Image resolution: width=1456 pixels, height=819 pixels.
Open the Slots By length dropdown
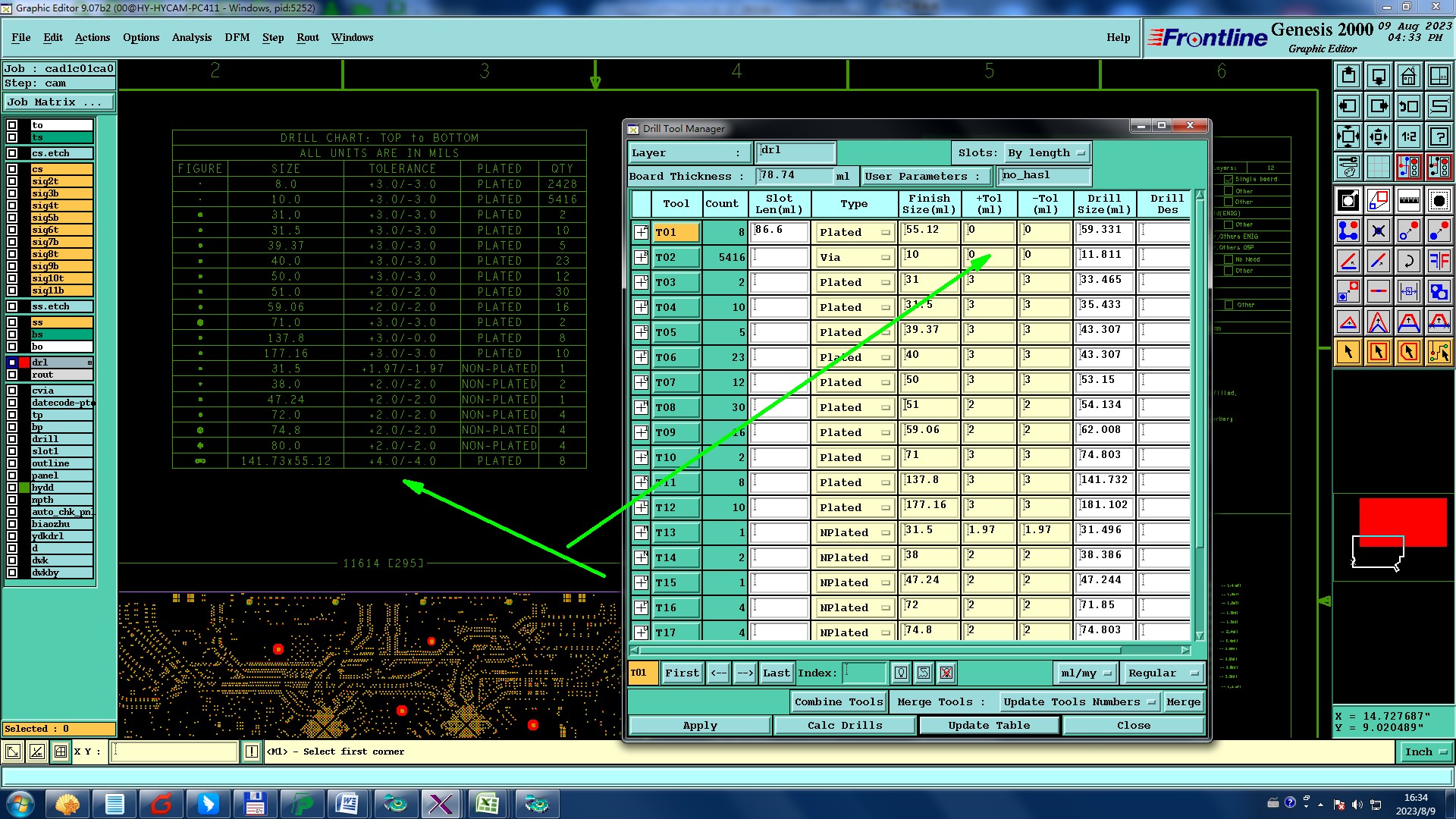tap(1047, 153)
